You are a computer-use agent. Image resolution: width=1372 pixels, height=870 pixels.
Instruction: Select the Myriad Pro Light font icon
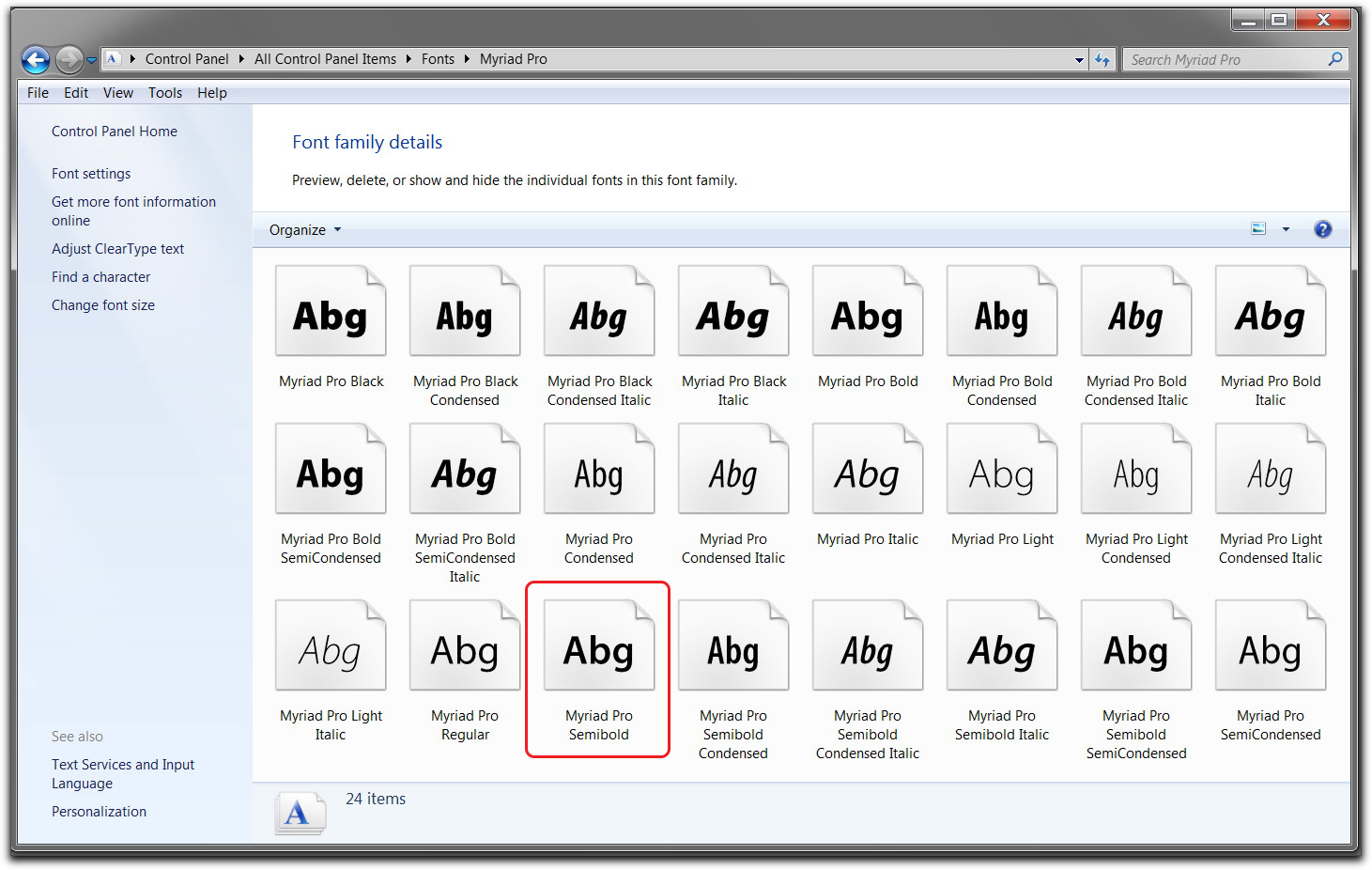pyautogui.click(x=1002, y=470)
